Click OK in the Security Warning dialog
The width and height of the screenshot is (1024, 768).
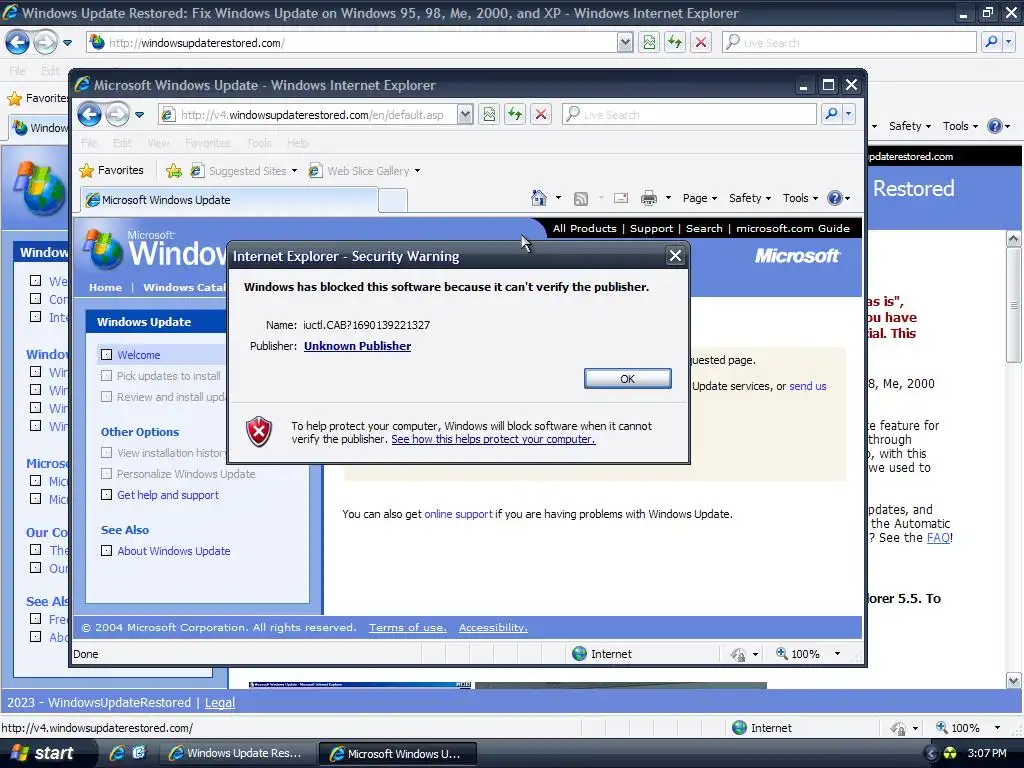point(627,379)
